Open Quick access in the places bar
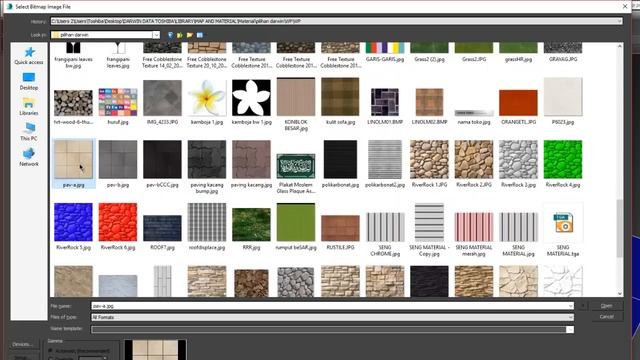 click(x=29, y=56)
